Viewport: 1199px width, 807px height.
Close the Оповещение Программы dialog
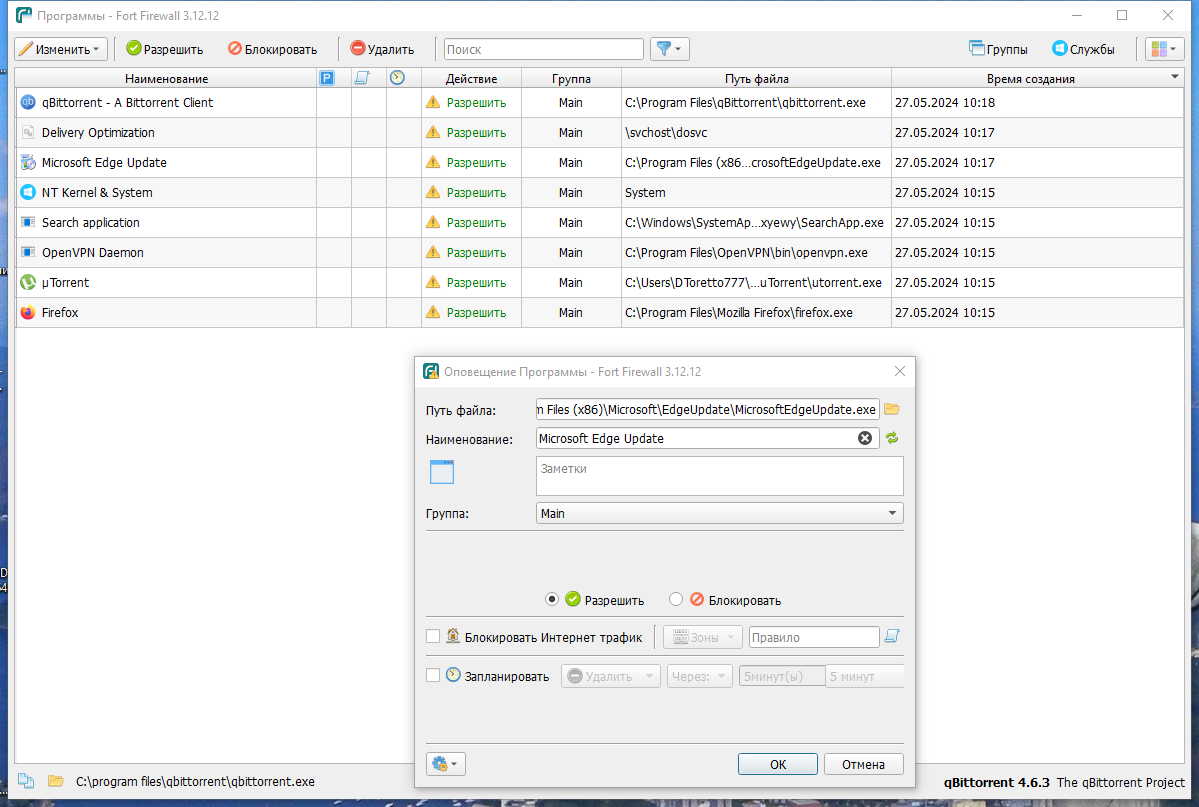coord(900,371)
